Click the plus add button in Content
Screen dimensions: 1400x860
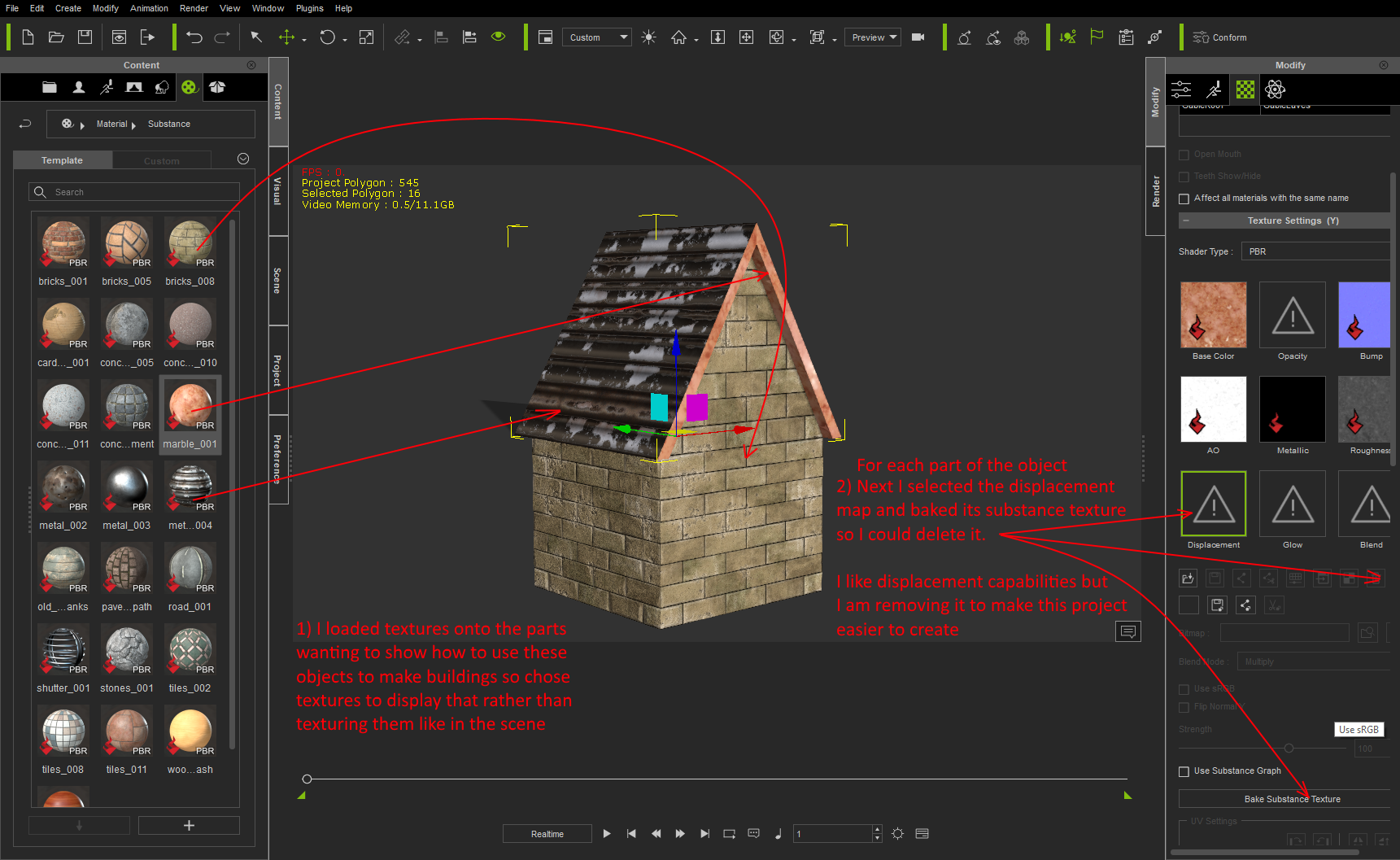pyautogui.click(x=189, y=825)
